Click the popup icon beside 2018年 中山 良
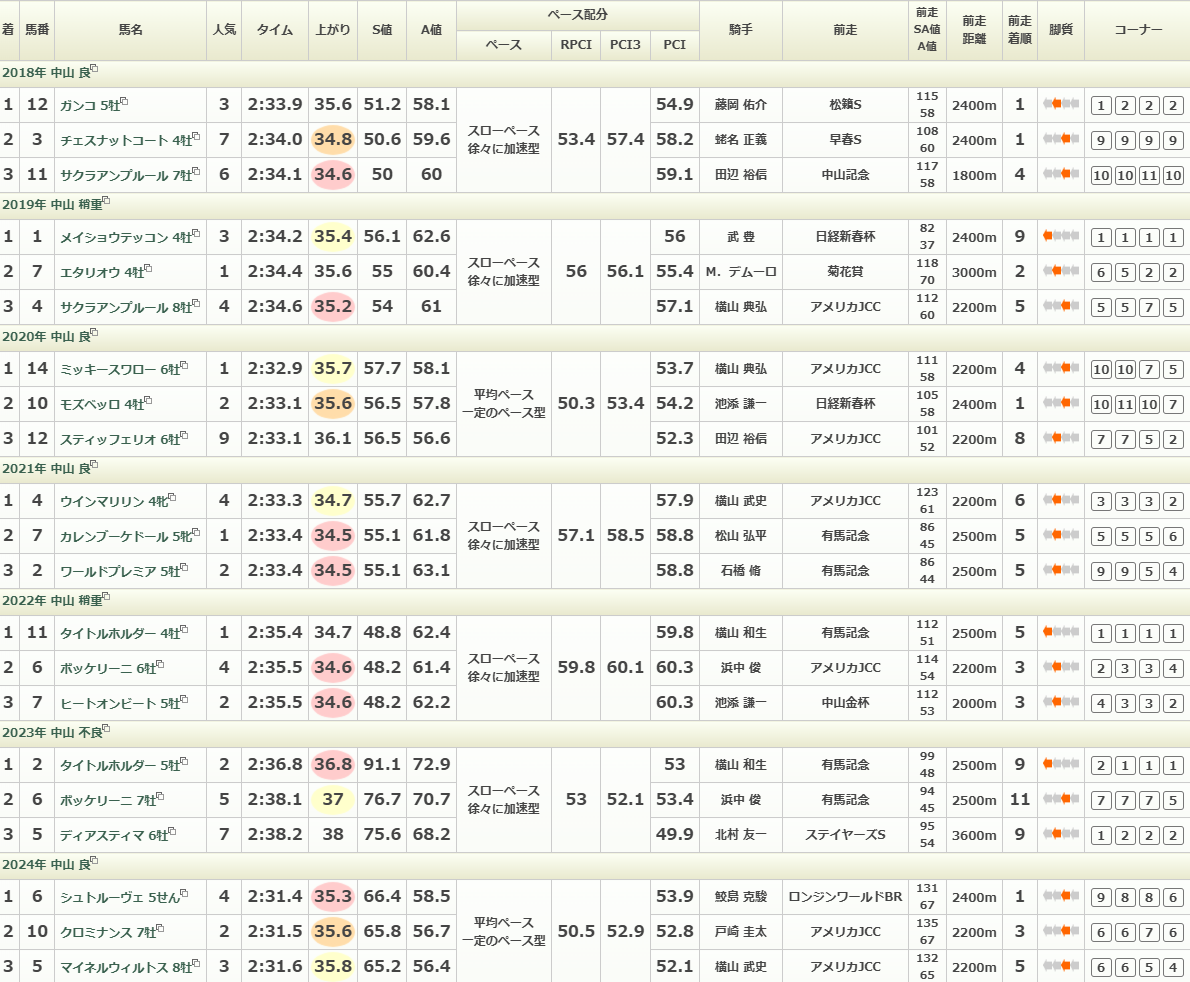The width and height of the screenshot is (1190, 982). pos(94,70)
